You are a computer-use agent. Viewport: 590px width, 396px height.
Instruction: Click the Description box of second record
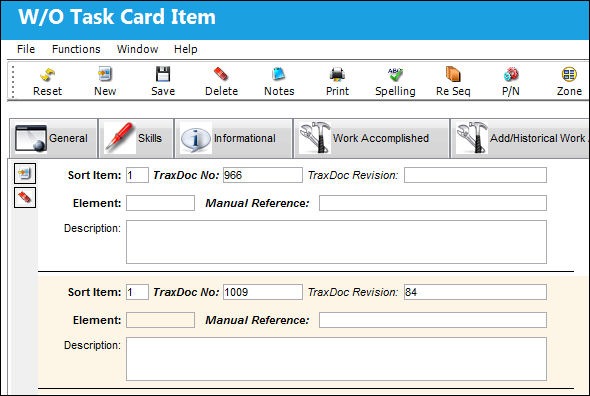click(336, 359)
